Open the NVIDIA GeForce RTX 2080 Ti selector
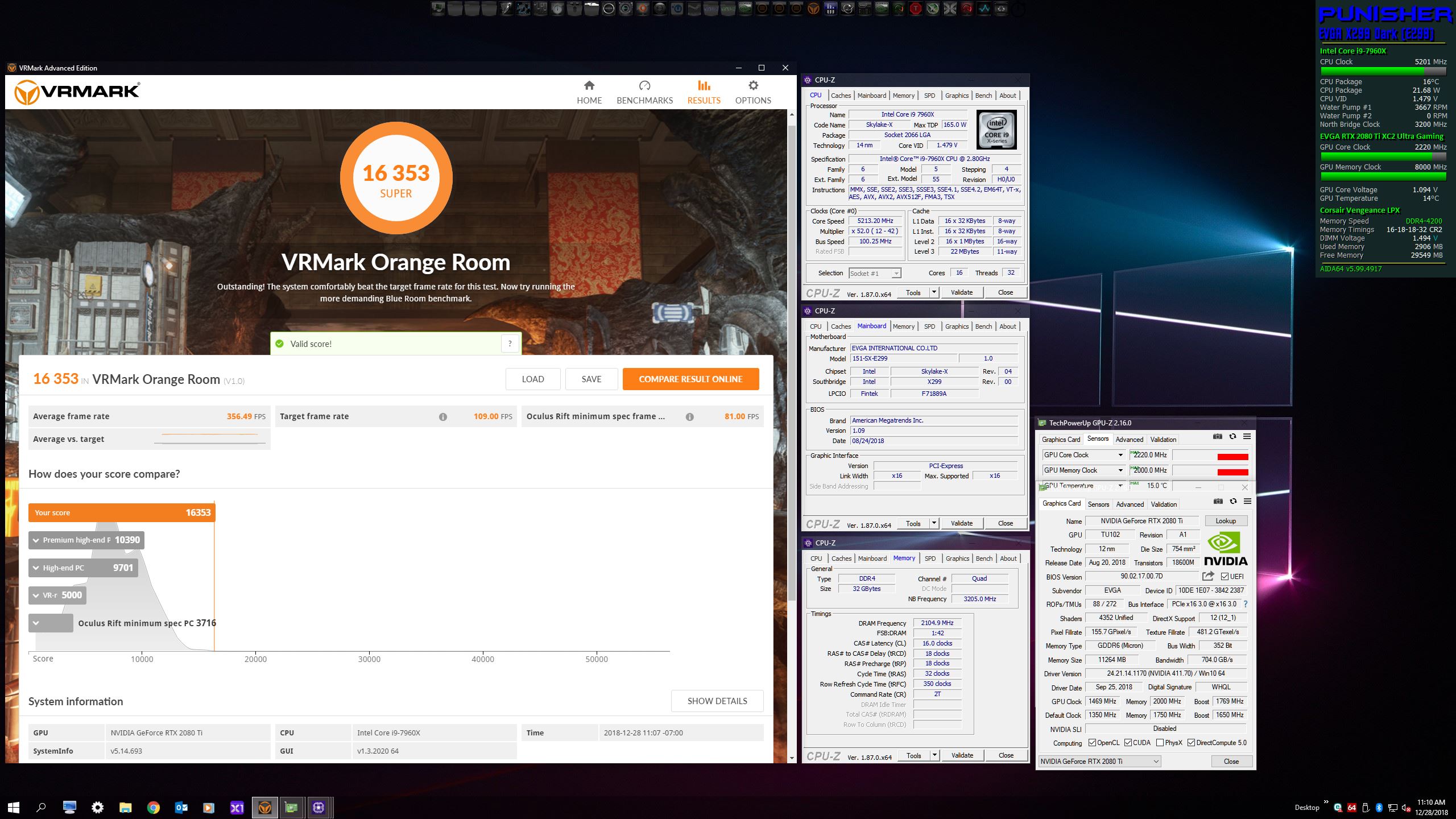This screenshot has width=1456, height=819. pyautogui.click(x=1099, y=762)
